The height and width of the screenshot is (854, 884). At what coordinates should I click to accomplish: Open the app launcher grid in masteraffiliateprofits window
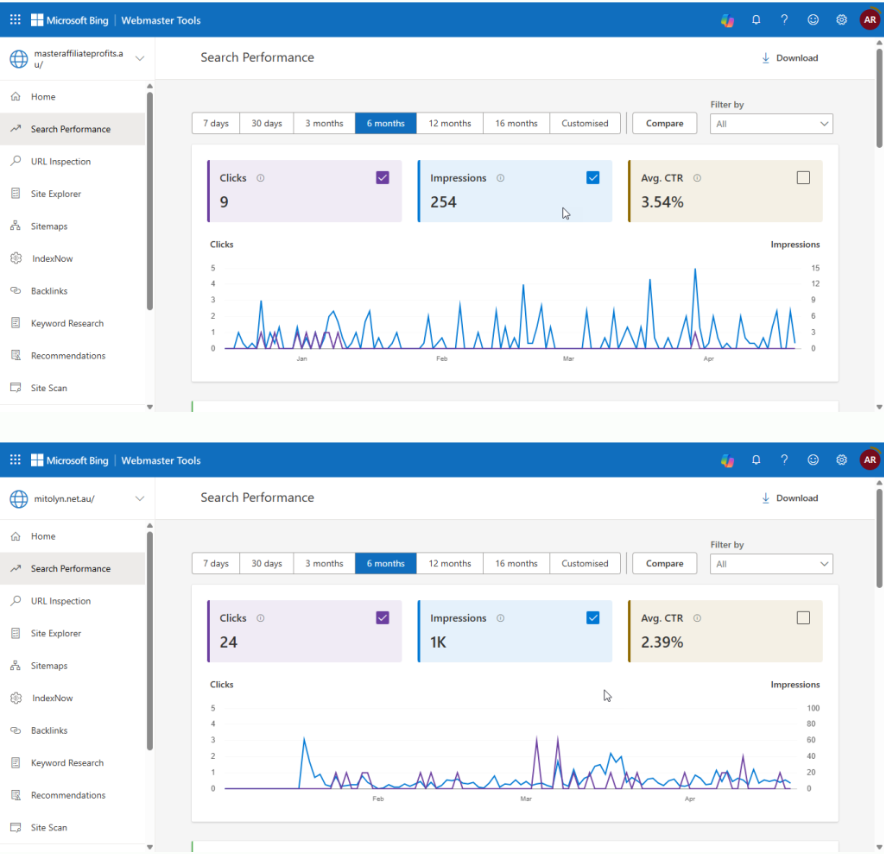[x=15, y=20]
